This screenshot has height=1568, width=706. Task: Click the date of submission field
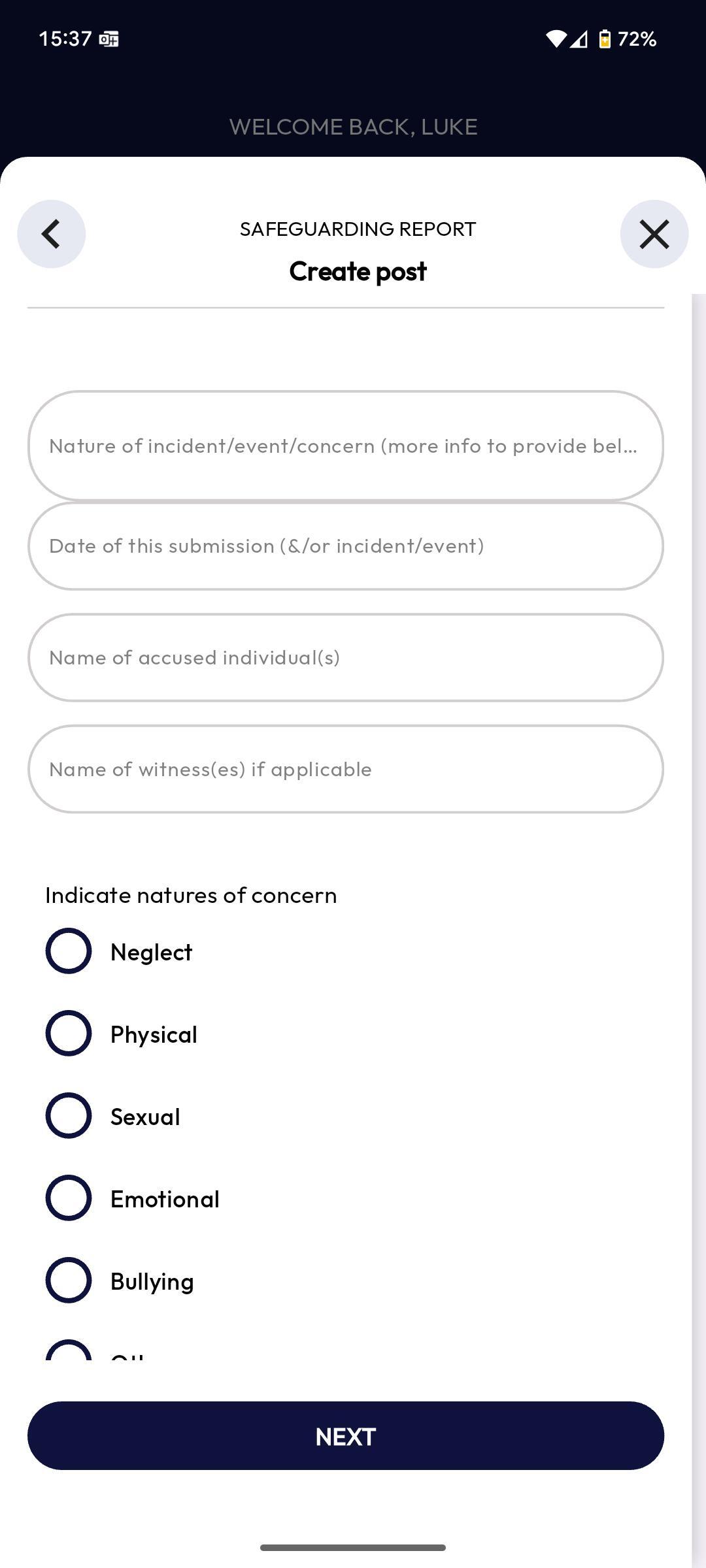[x=346, y=546]
